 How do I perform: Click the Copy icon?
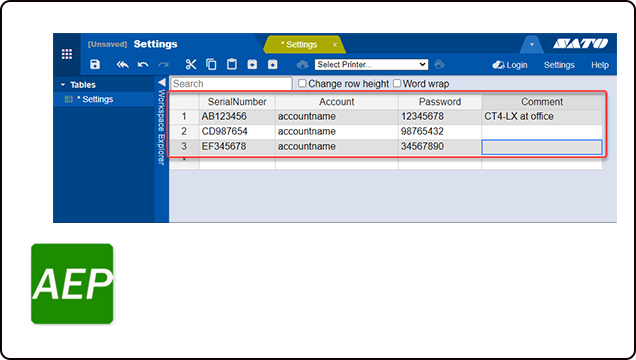[211, 64]
